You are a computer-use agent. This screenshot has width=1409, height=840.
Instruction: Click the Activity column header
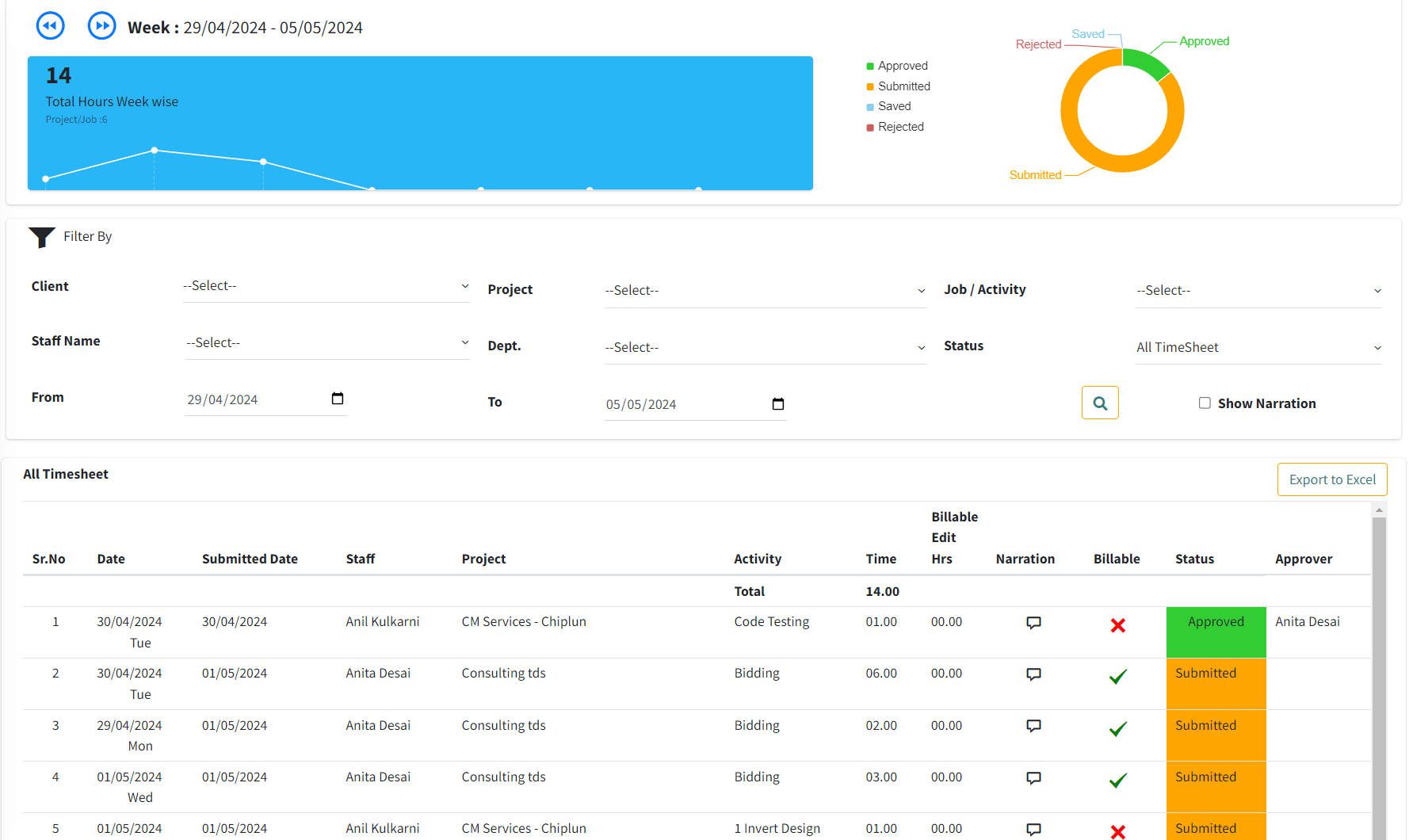[x=758, y=559]
